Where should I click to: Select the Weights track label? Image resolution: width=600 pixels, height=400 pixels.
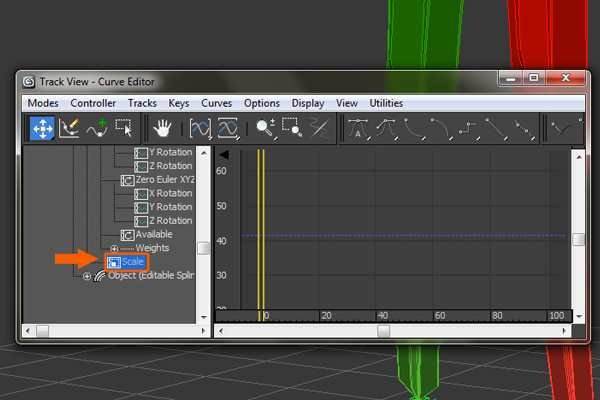click(x=152, y=248)
